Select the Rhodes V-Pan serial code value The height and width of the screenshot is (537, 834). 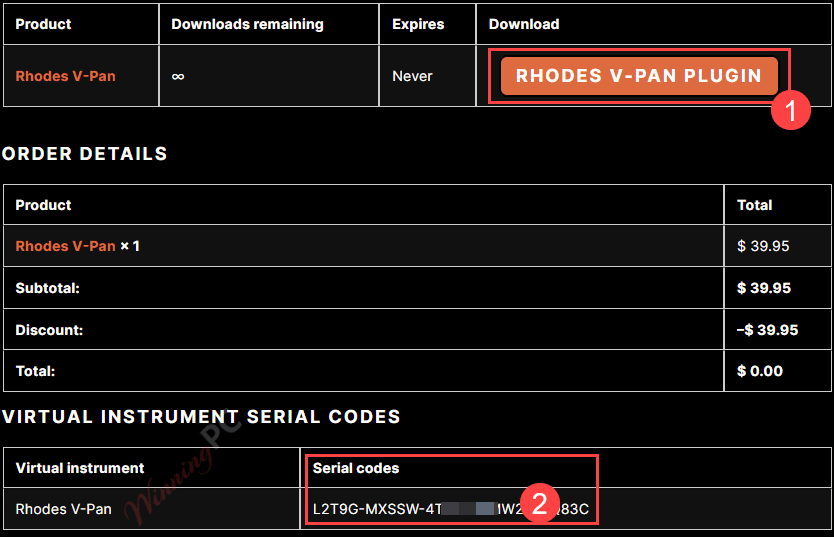451,509
